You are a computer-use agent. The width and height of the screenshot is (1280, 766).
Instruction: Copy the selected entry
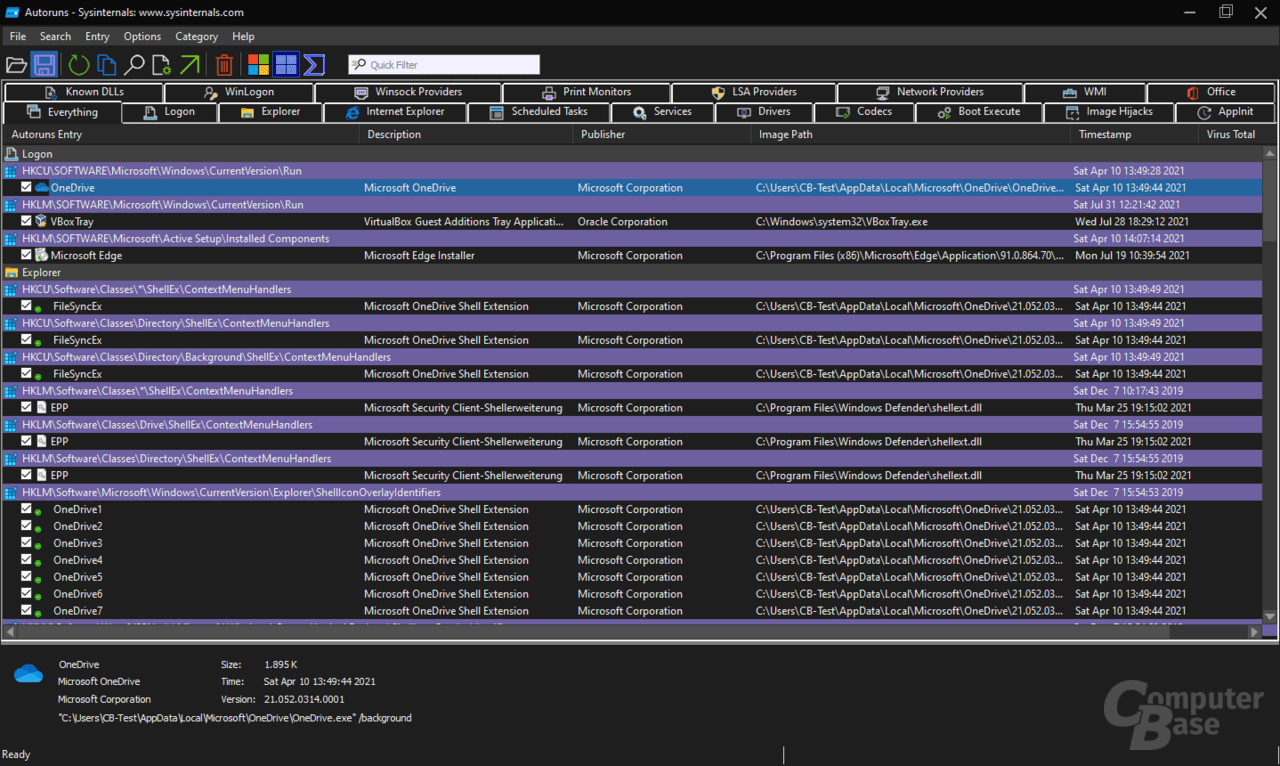coord(106,64)
